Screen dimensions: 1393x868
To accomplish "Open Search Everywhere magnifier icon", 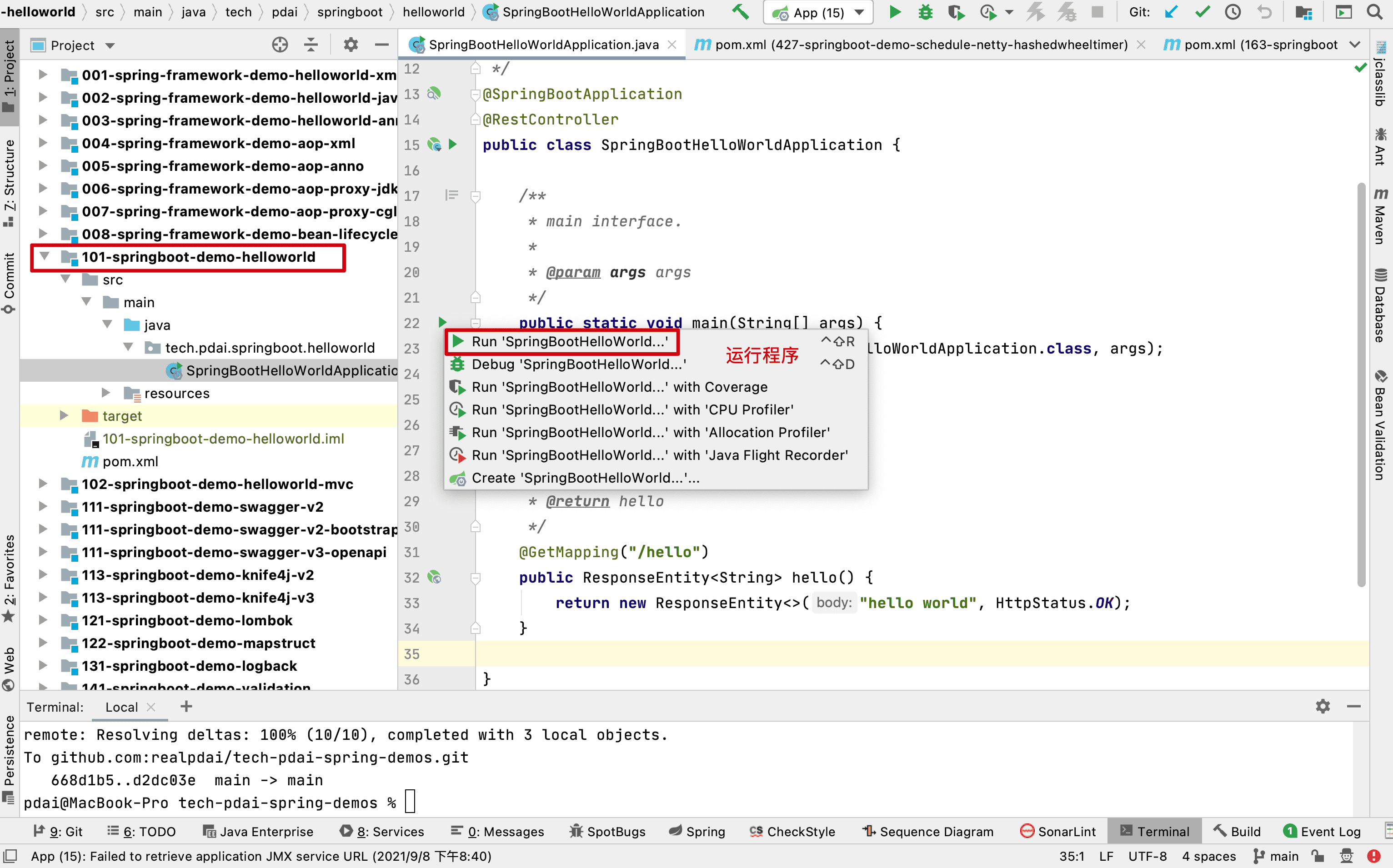I will (1375, 12).
